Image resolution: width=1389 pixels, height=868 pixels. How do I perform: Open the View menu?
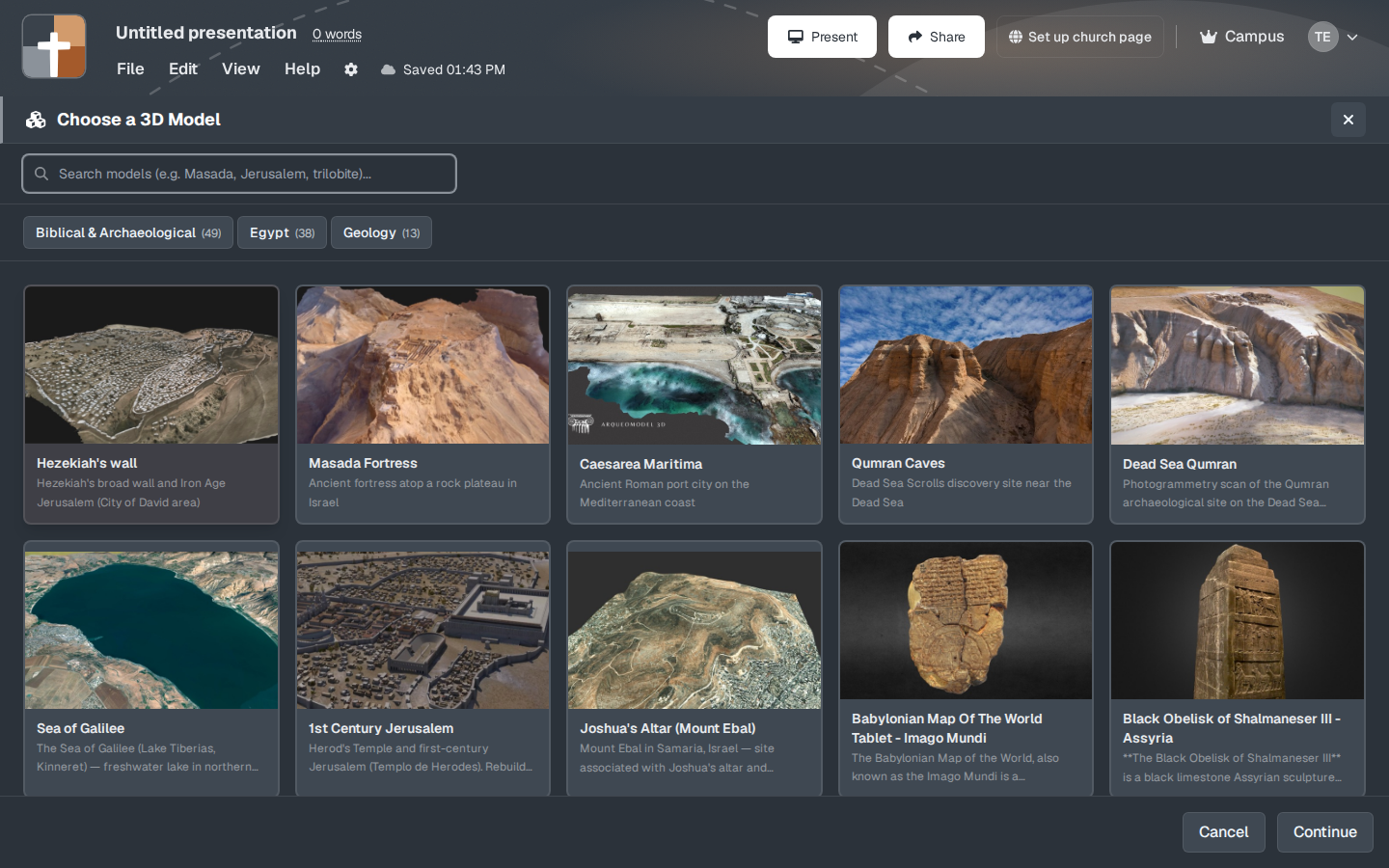[x=241, y=68]
